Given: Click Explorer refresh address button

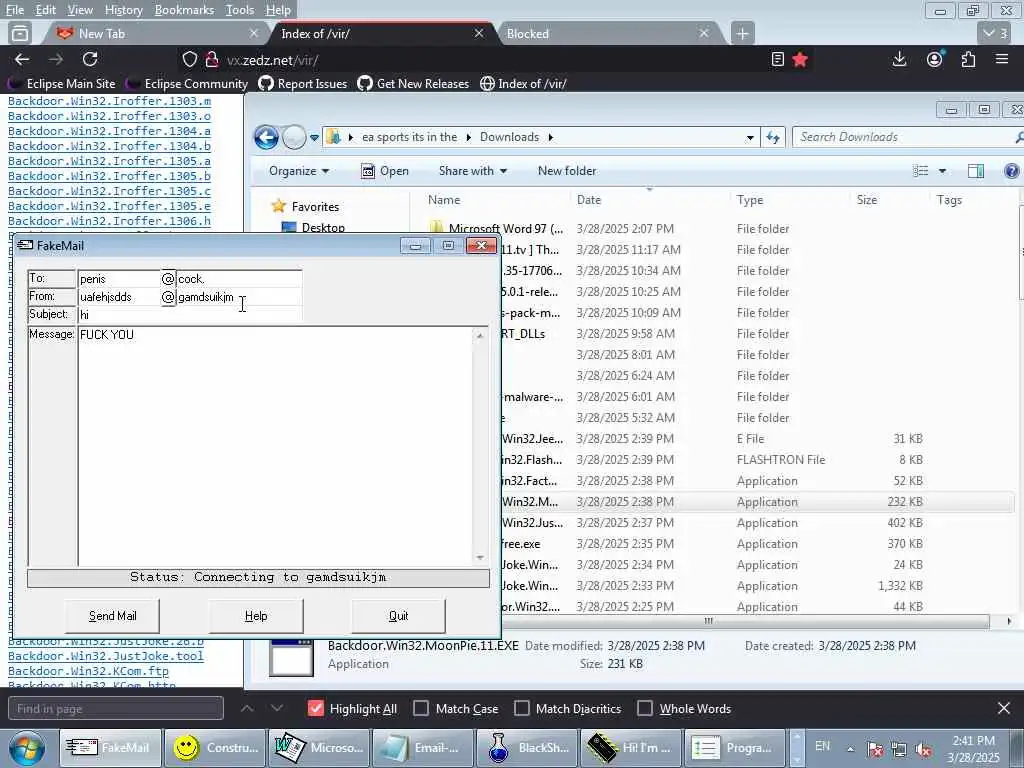Looking at the screenshot, I should tap(773, 137).
